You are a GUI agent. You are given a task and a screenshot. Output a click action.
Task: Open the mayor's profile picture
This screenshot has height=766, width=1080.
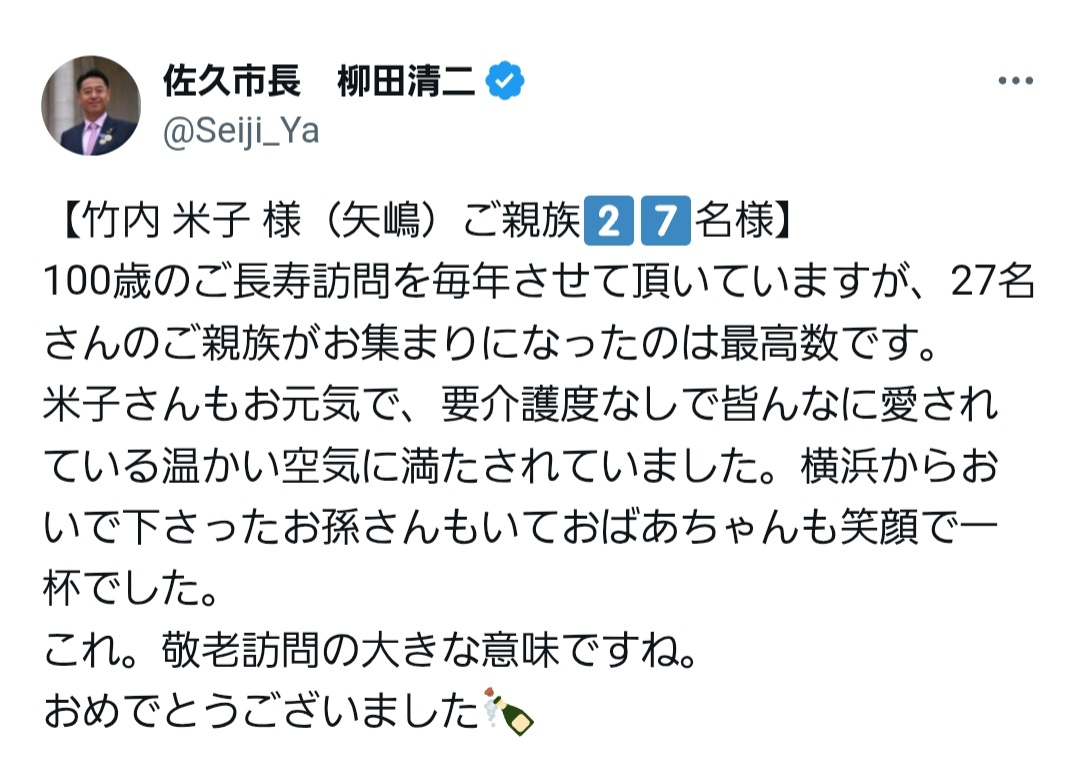[x=91, y=106]
